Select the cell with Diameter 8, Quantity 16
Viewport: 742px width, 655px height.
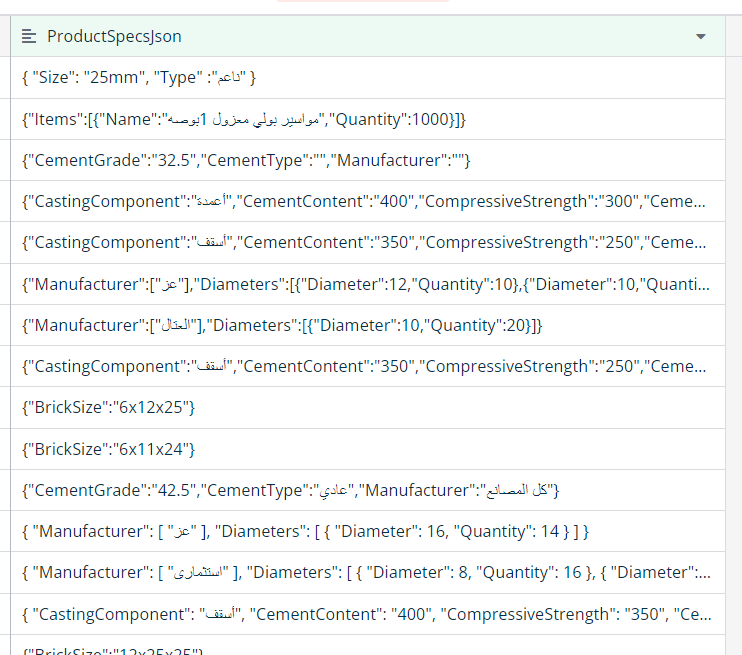[367, 572]
